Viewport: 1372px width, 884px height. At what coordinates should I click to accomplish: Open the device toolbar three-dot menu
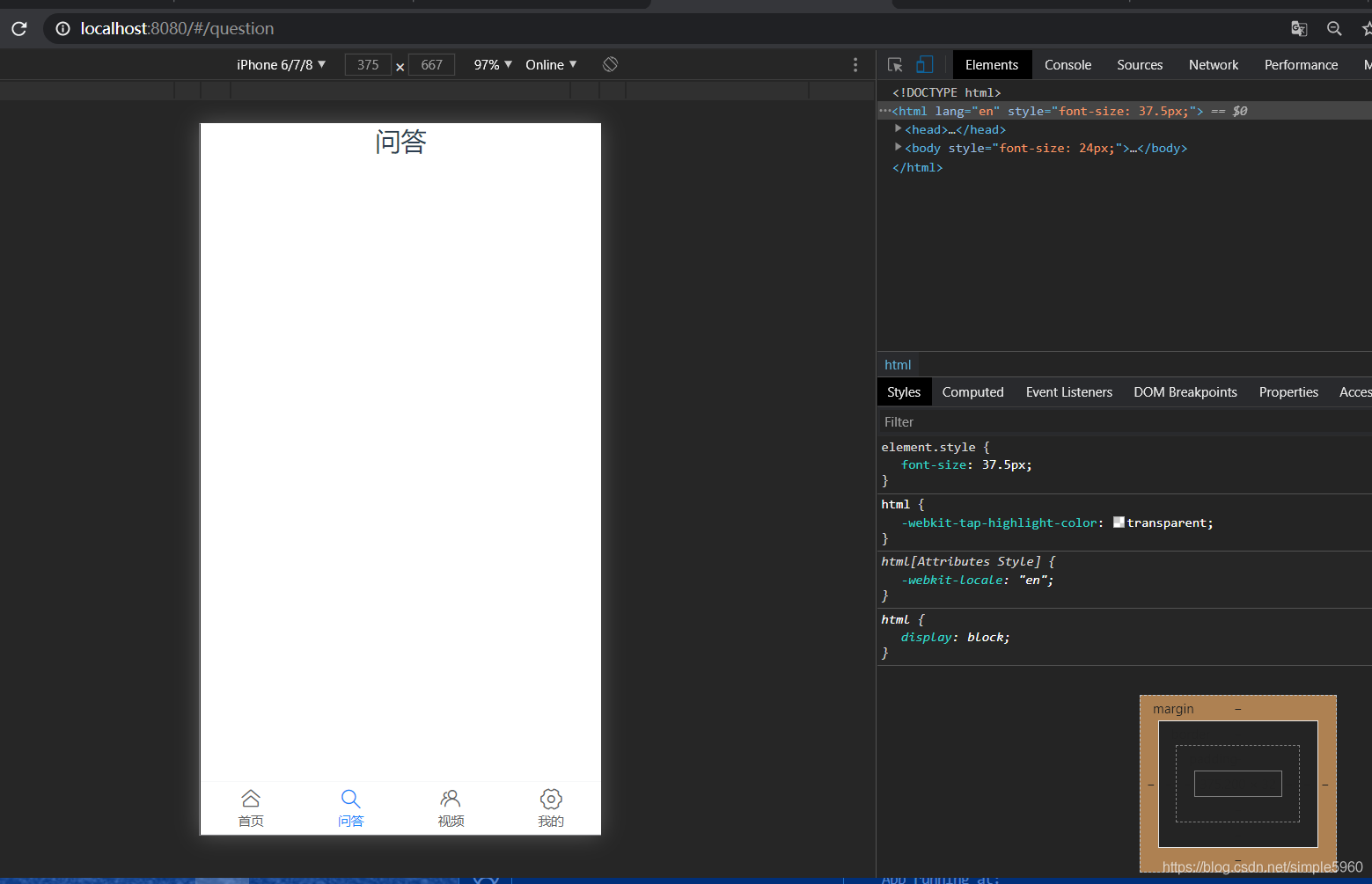[855, 65]
